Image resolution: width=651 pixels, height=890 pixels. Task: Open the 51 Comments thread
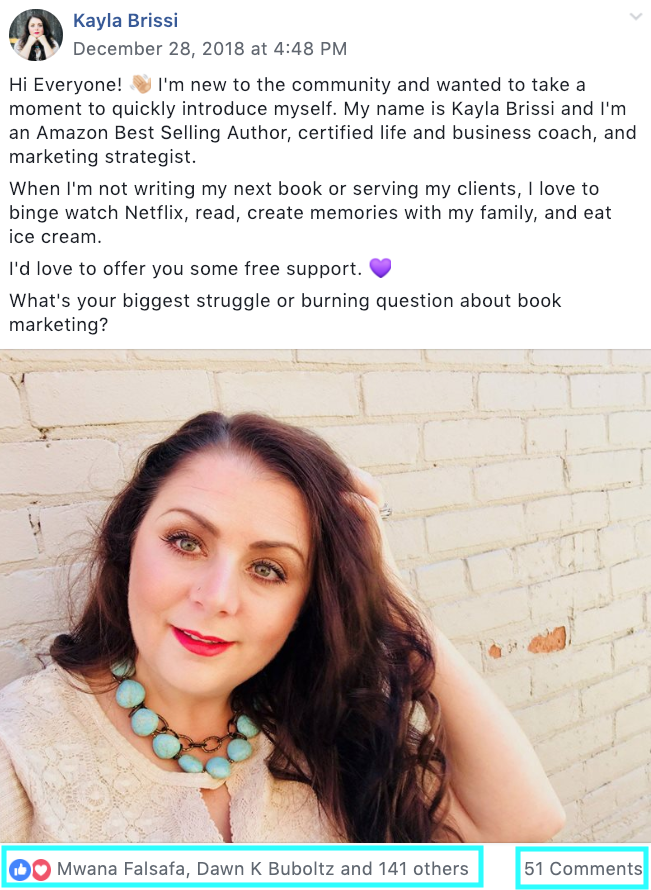click(x=583, y=869)
